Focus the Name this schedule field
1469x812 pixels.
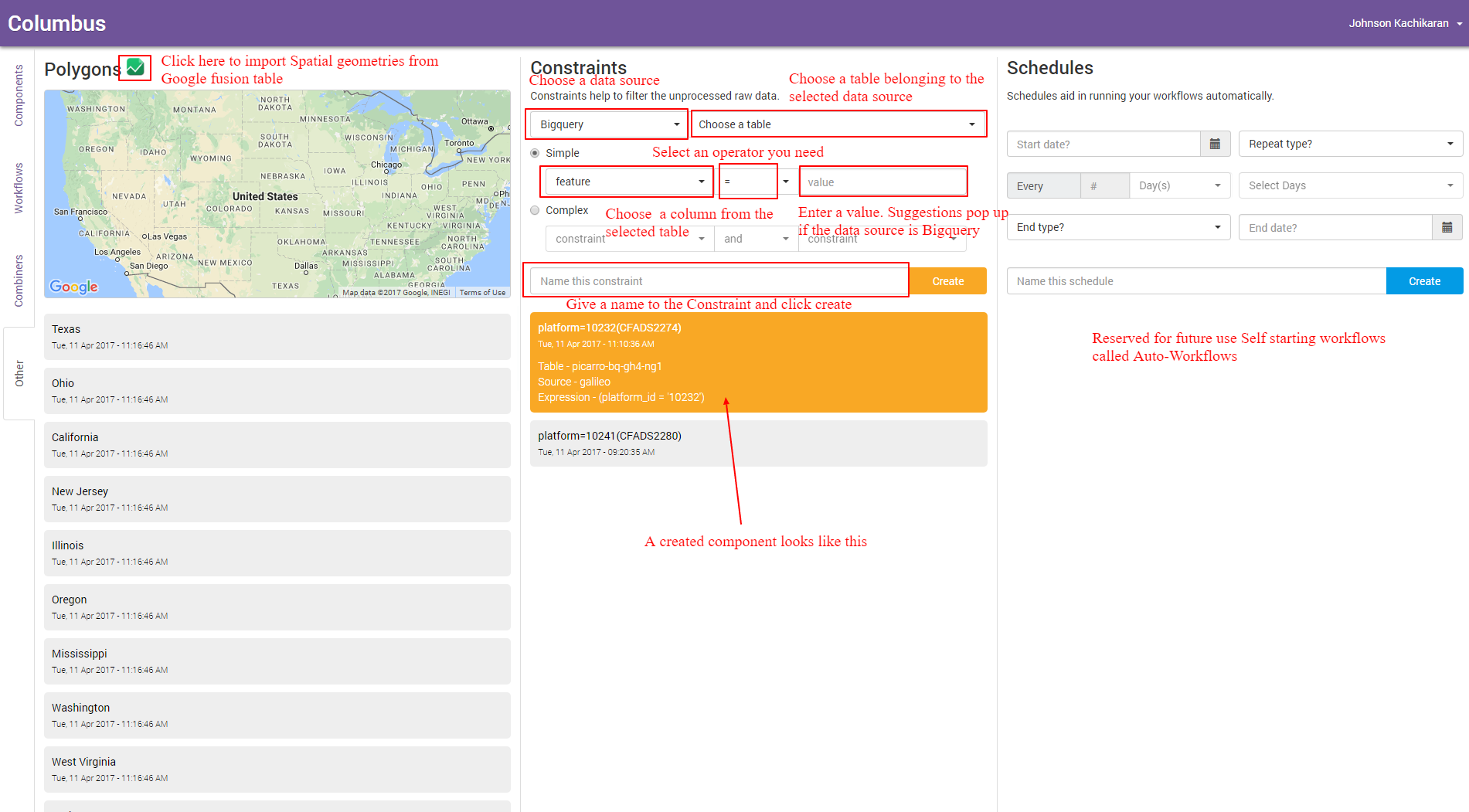[1196, 281]
